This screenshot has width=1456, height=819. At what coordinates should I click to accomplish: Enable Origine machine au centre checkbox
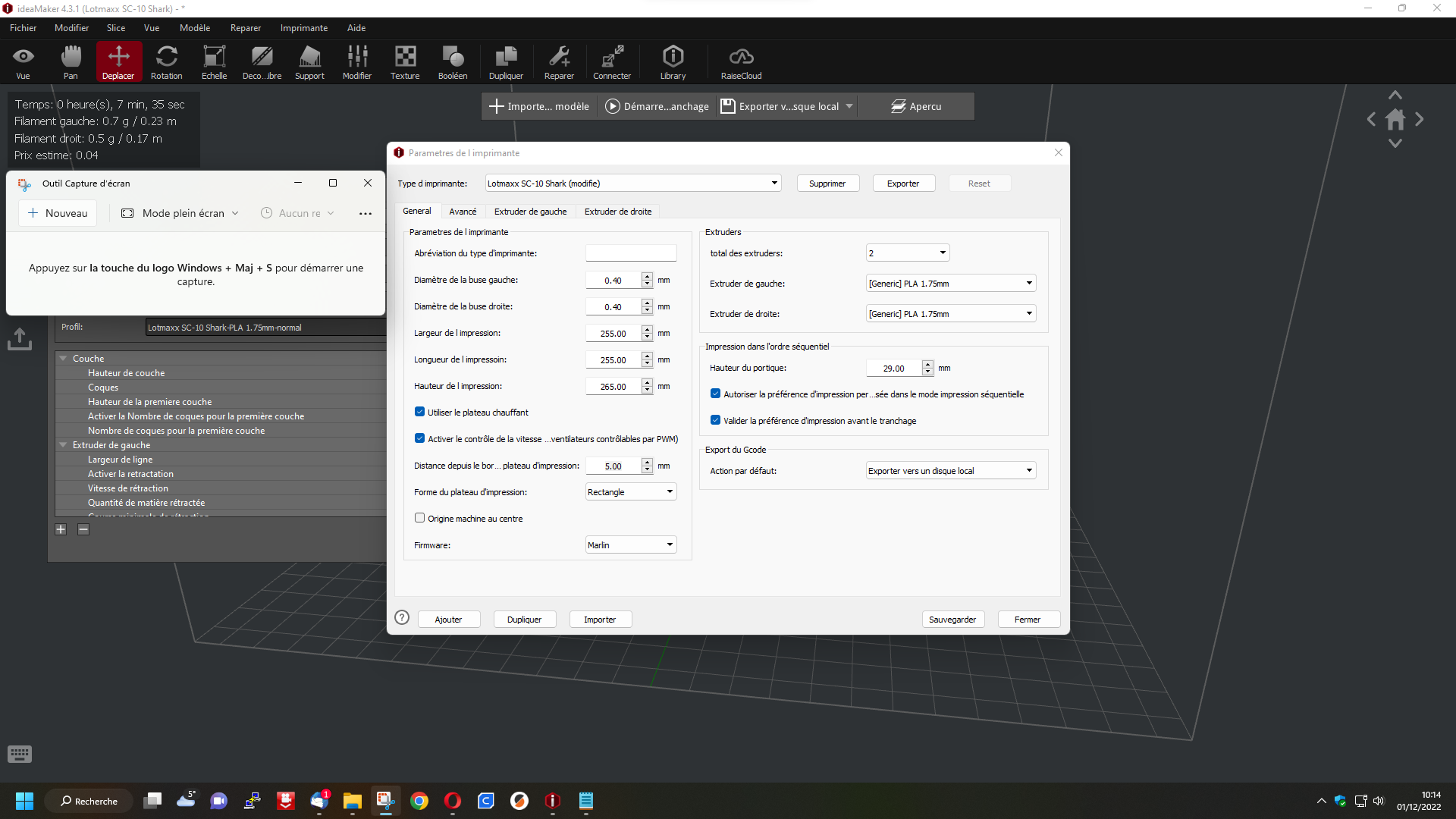click(419, 518)
